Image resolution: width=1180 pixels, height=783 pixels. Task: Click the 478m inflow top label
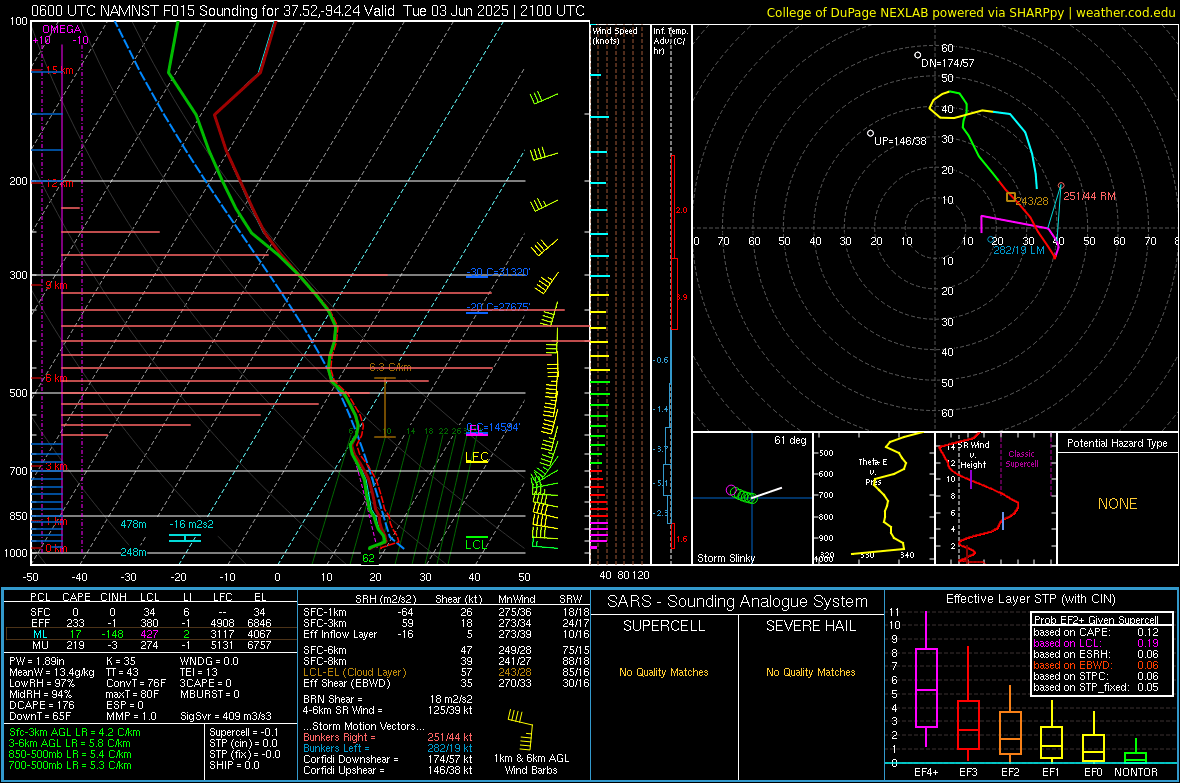point(133,524)
